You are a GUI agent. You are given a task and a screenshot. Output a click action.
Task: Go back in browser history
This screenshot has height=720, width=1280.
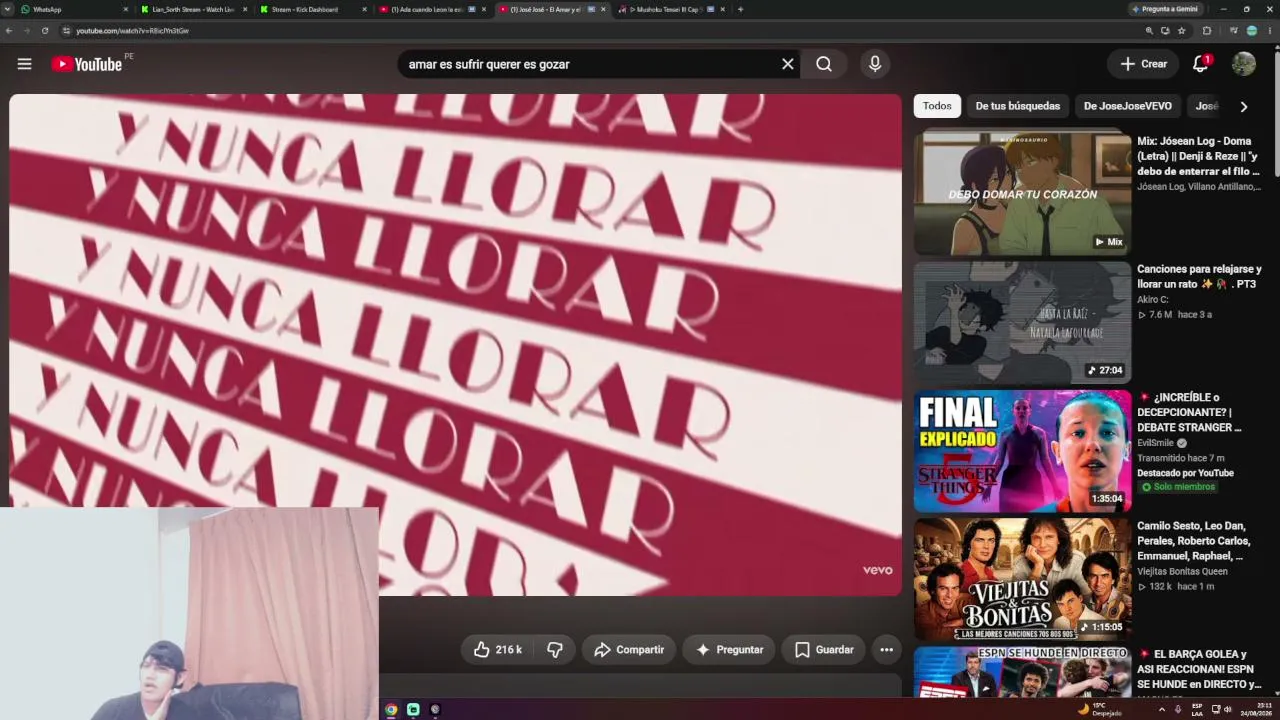tap(9, 31)
